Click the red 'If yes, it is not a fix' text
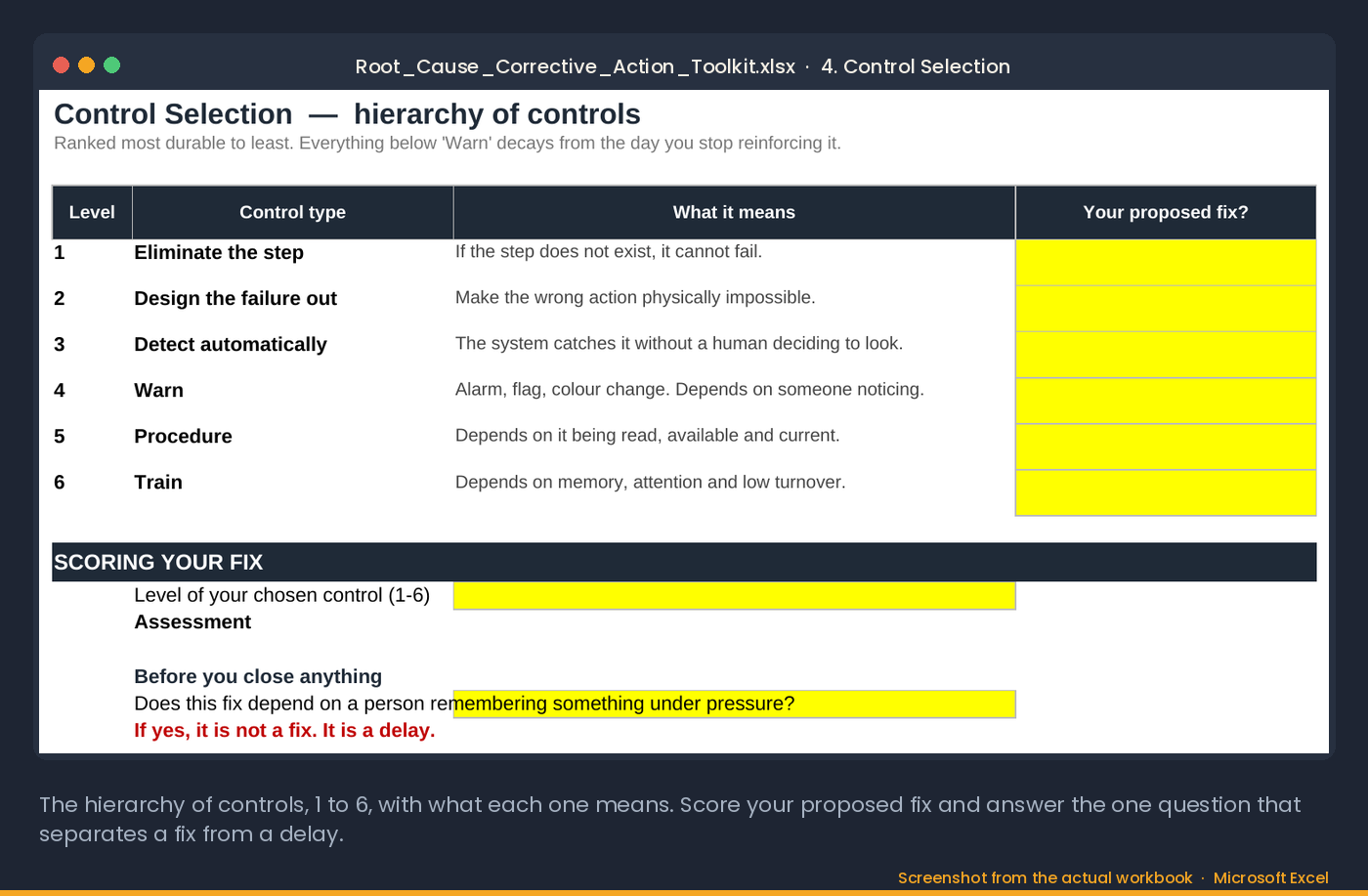The height and width of the screenshot is (896, 1368). (284, 730)
